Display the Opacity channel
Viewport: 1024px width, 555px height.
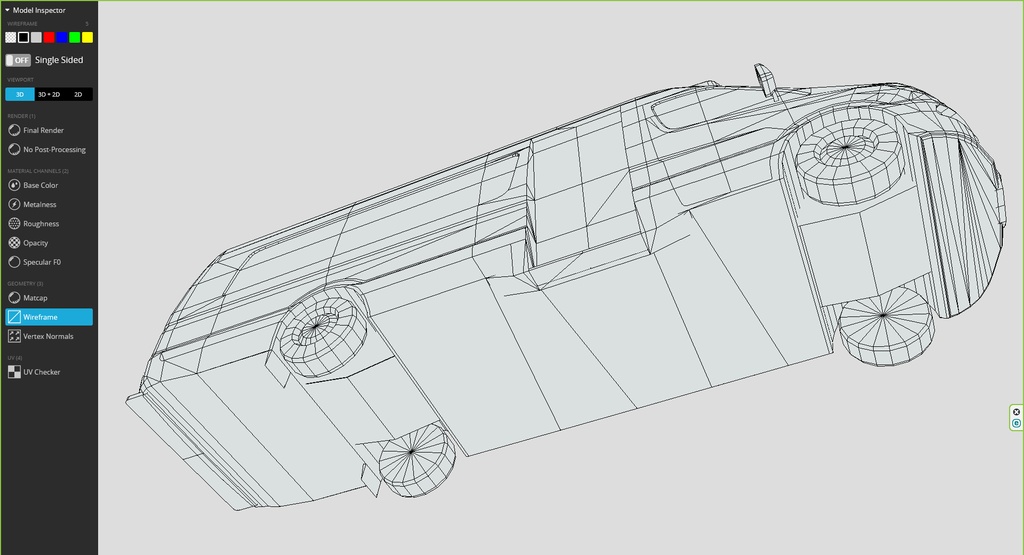pos(35,242)
